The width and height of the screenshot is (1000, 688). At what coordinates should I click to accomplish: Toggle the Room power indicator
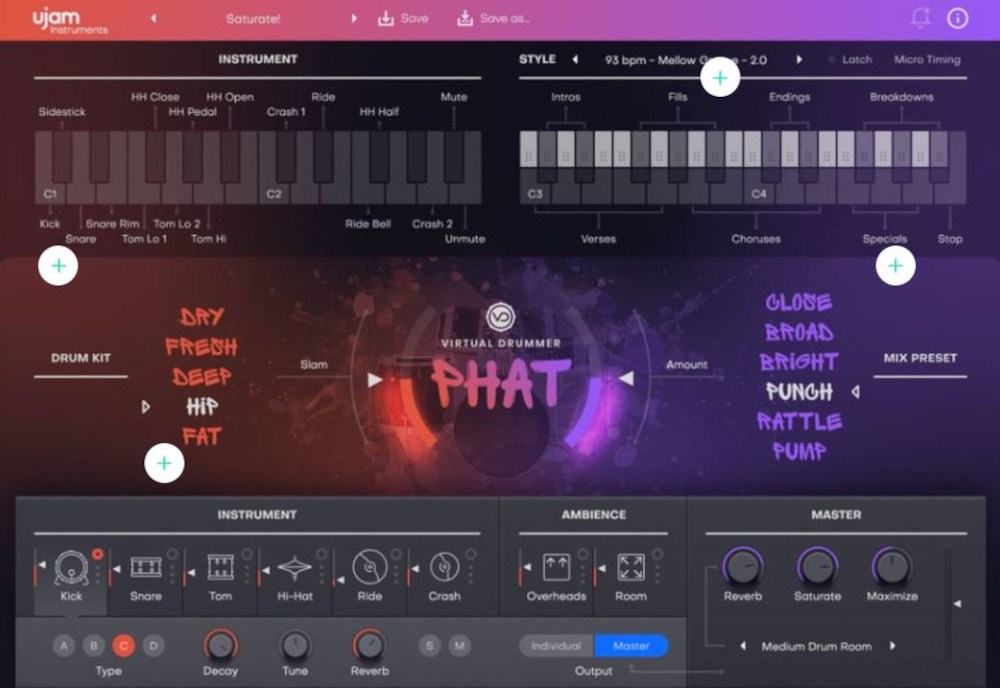(x=657, y=554)
